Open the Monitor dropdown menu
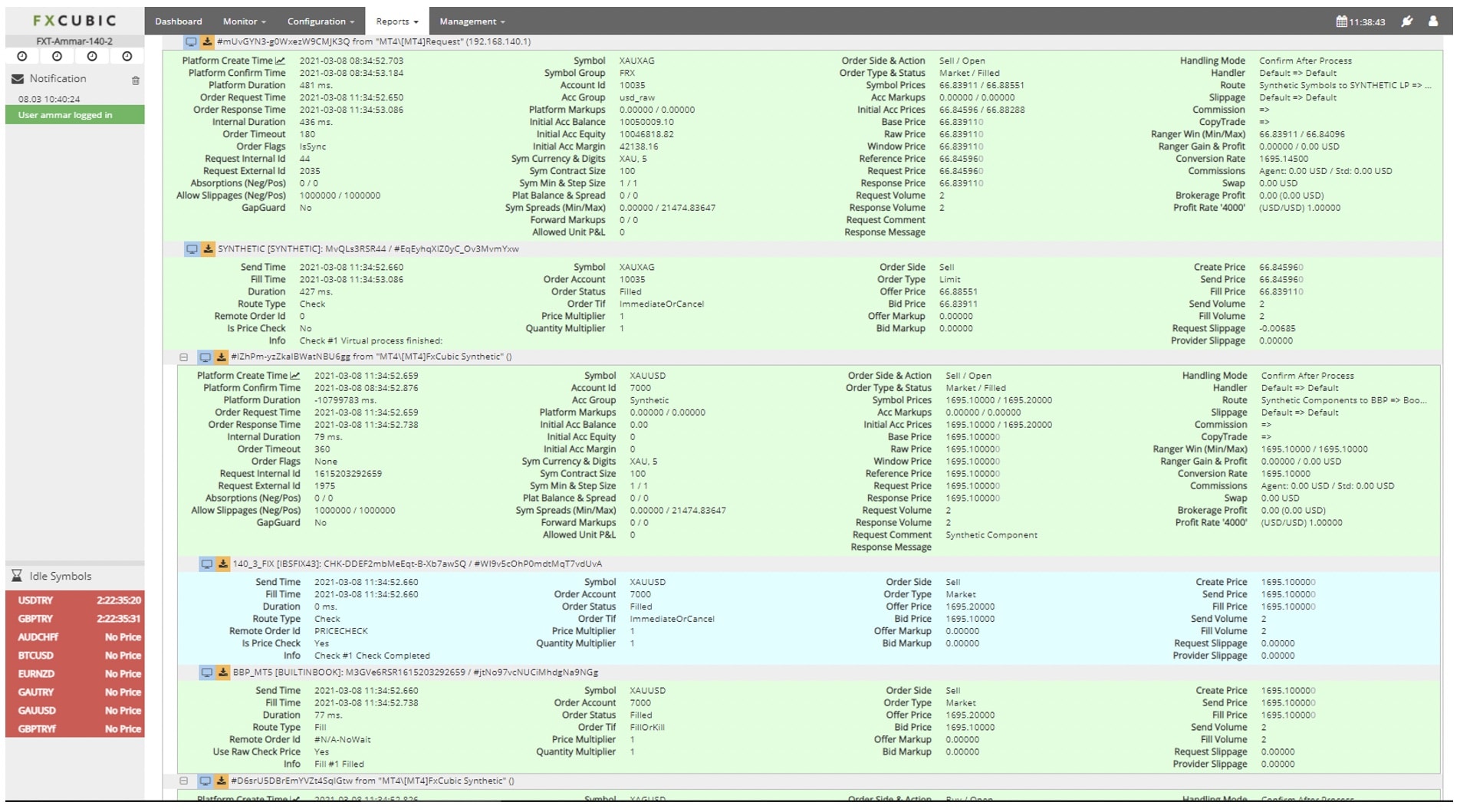Image resolution: width=1460 pixels, height=812 pixels. click(244, 21)
